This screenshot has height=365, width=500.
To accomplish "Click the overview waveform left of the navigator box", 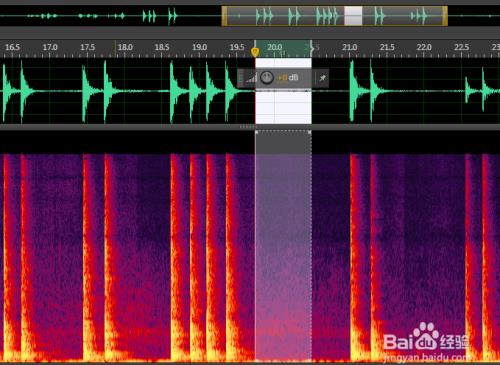I will coord(110,16).
